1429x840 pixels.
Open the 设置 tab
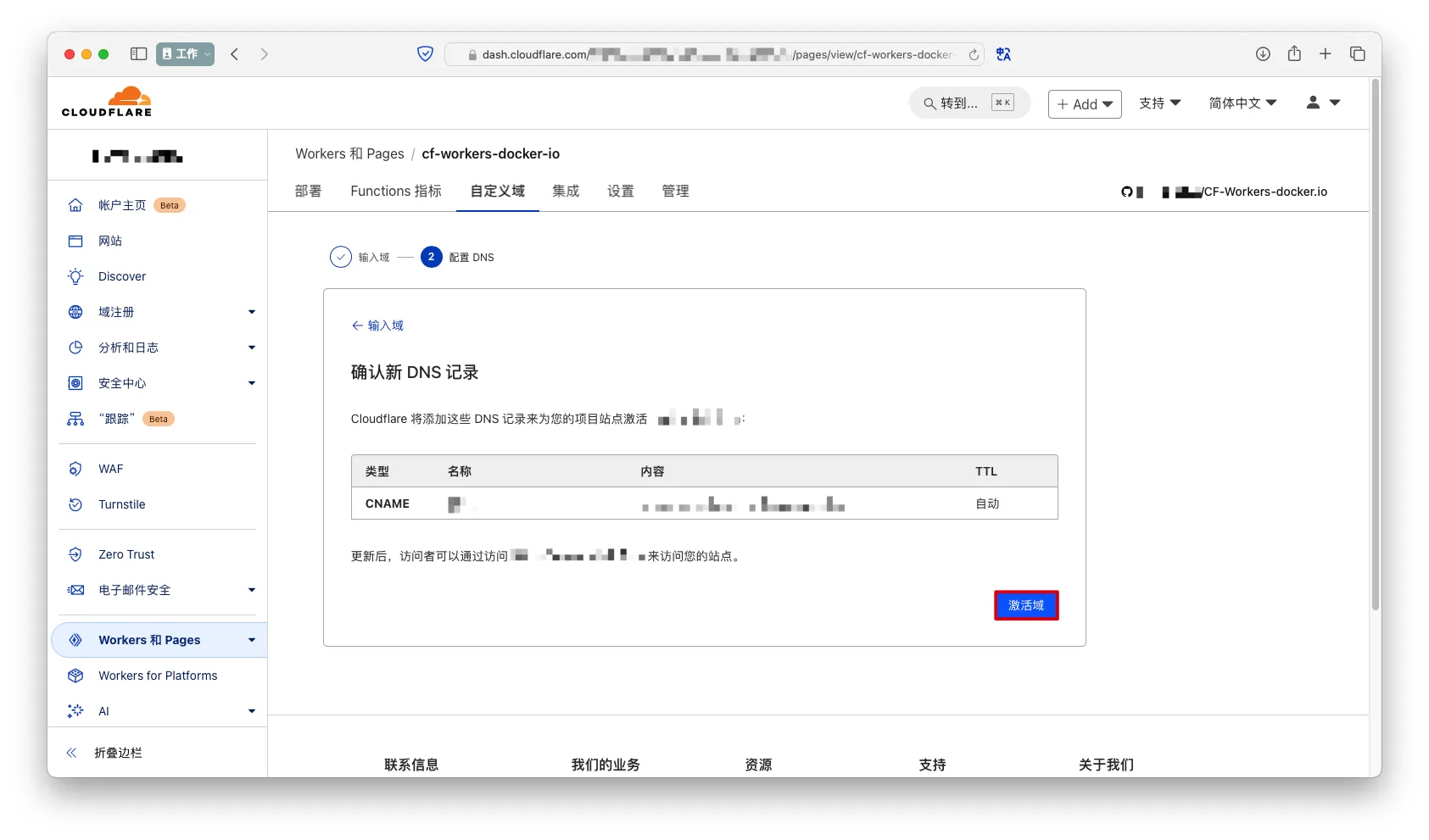click(621, 192)
